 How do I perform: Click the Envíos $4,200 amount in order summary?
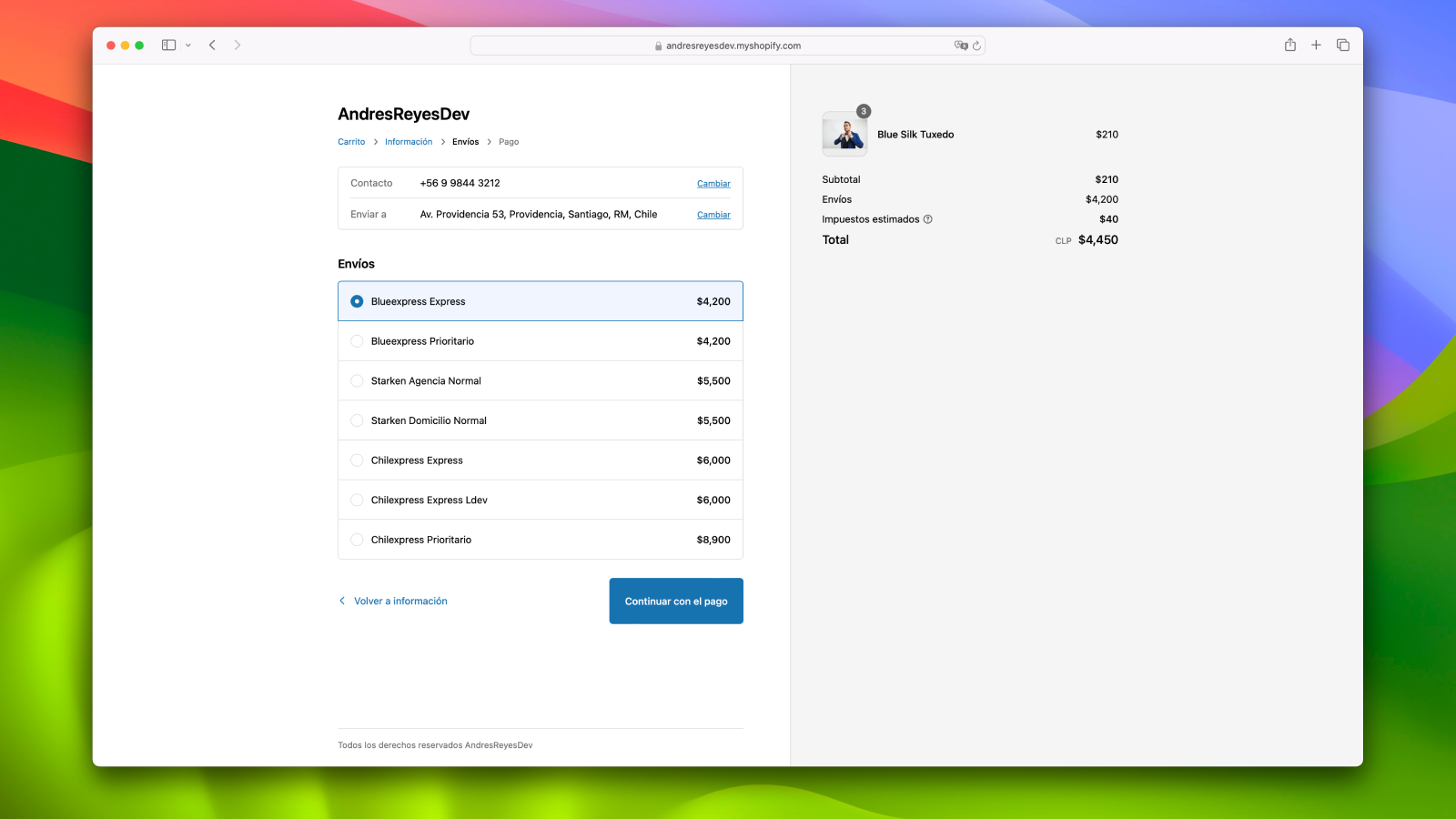click(1101, 199)
